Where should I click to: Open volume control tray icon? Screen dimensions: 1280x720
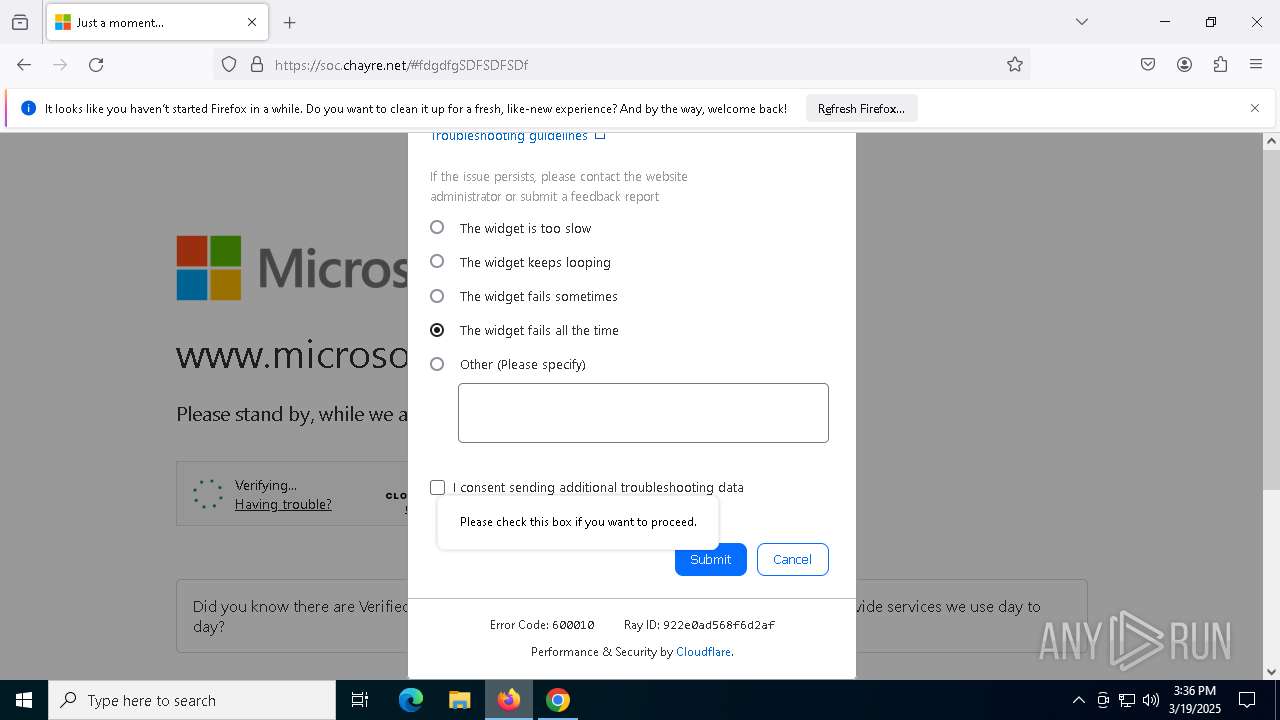pyautogui.click(x=1151, y=700)
